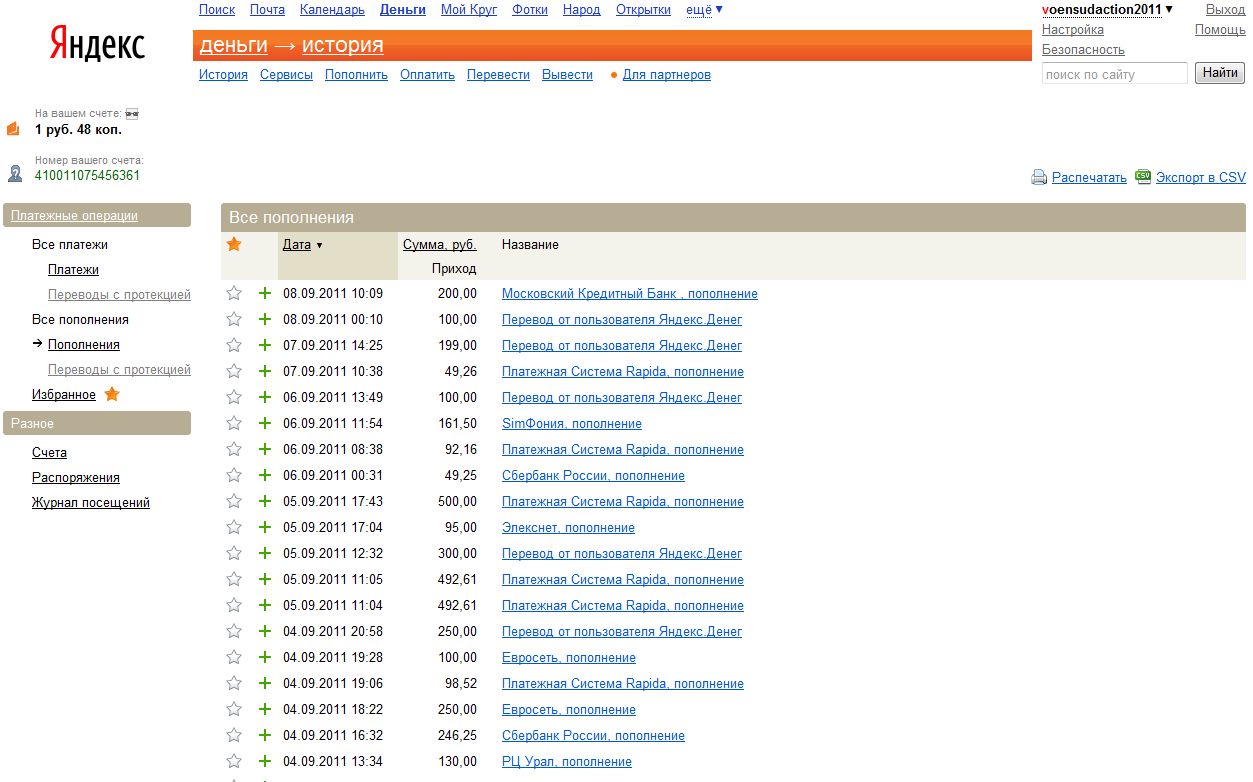Go to the Перевести section
The width and height of the screenshot is (1253, 782).
pos(498,74)
